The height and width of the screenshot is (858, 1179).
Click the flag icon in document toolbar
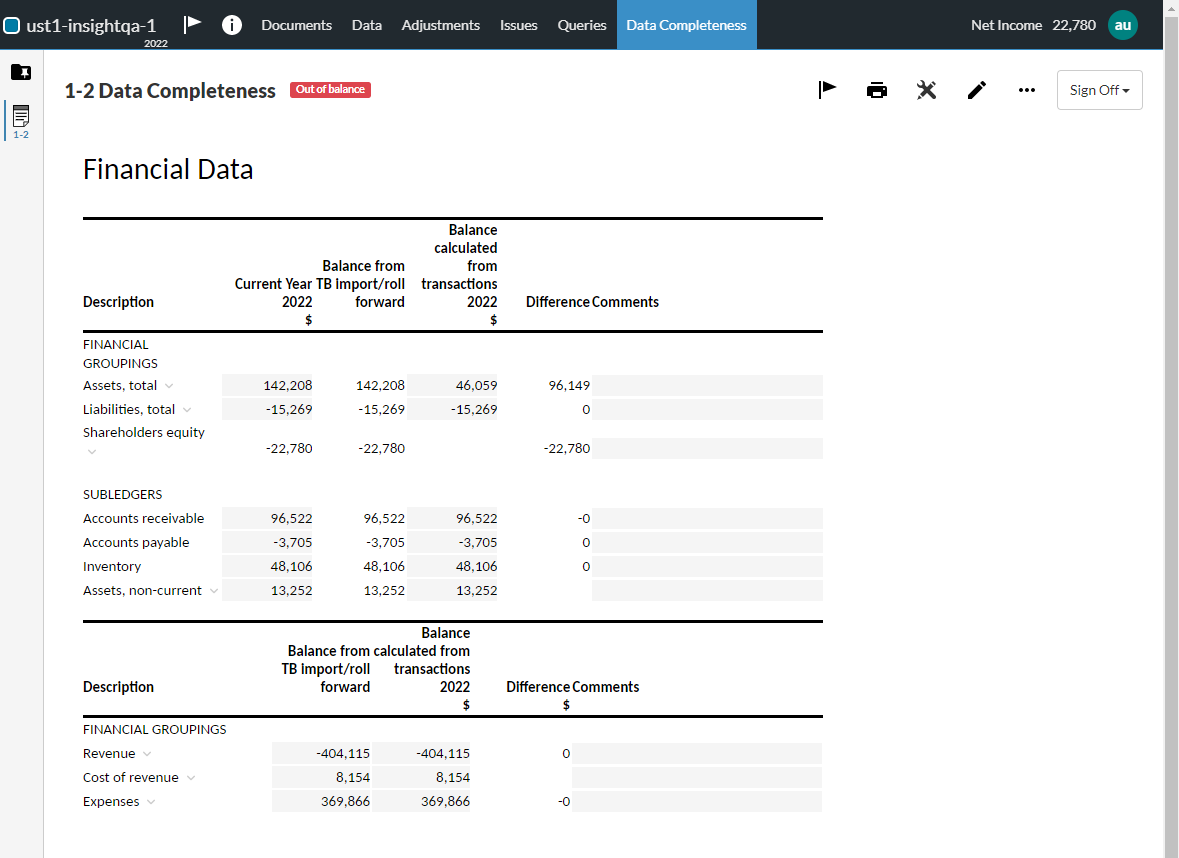[827, 90]
